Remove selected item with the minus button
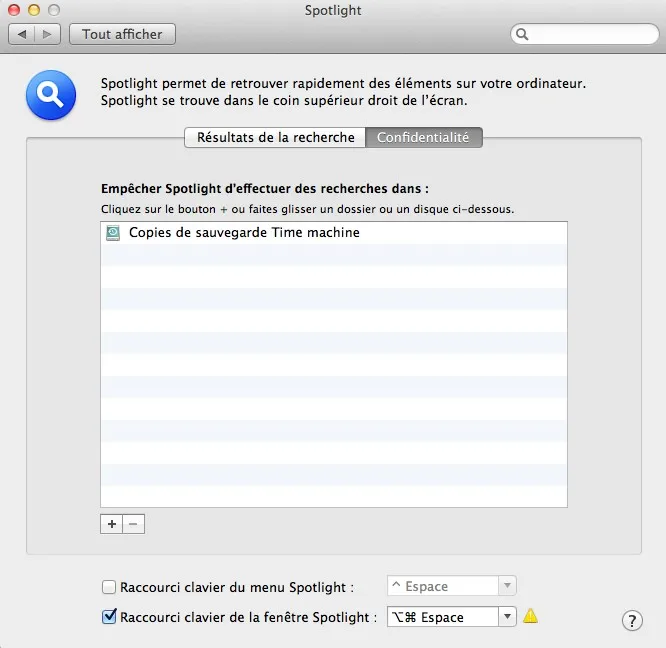Screen dimensions: 666x648 click(133, 524)
